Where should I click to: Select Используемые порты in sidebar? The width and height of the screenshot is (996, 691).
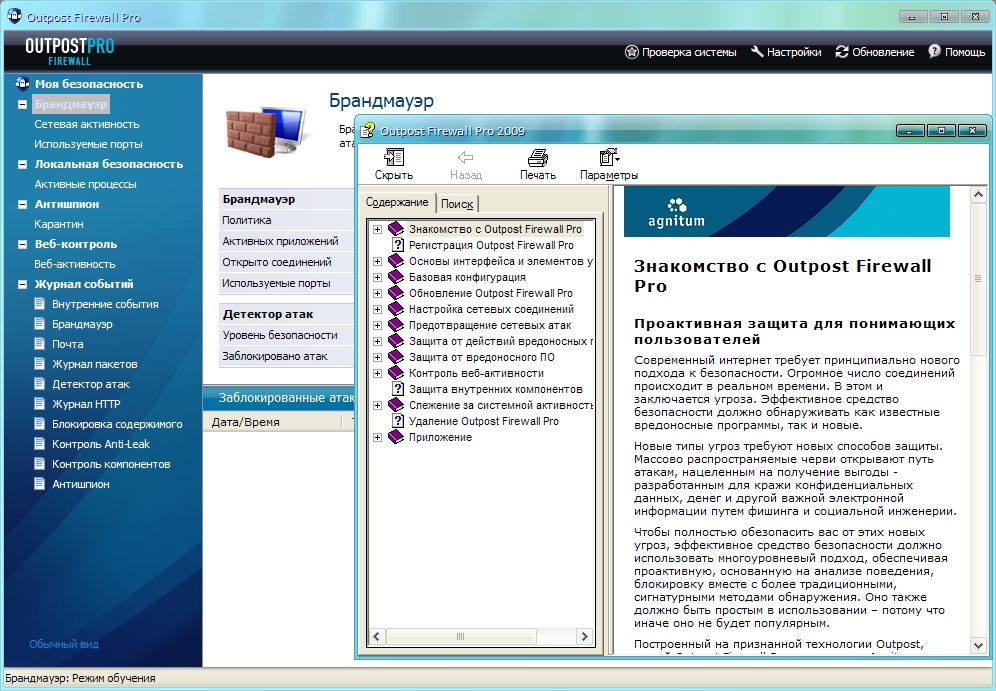pos(88,144)
